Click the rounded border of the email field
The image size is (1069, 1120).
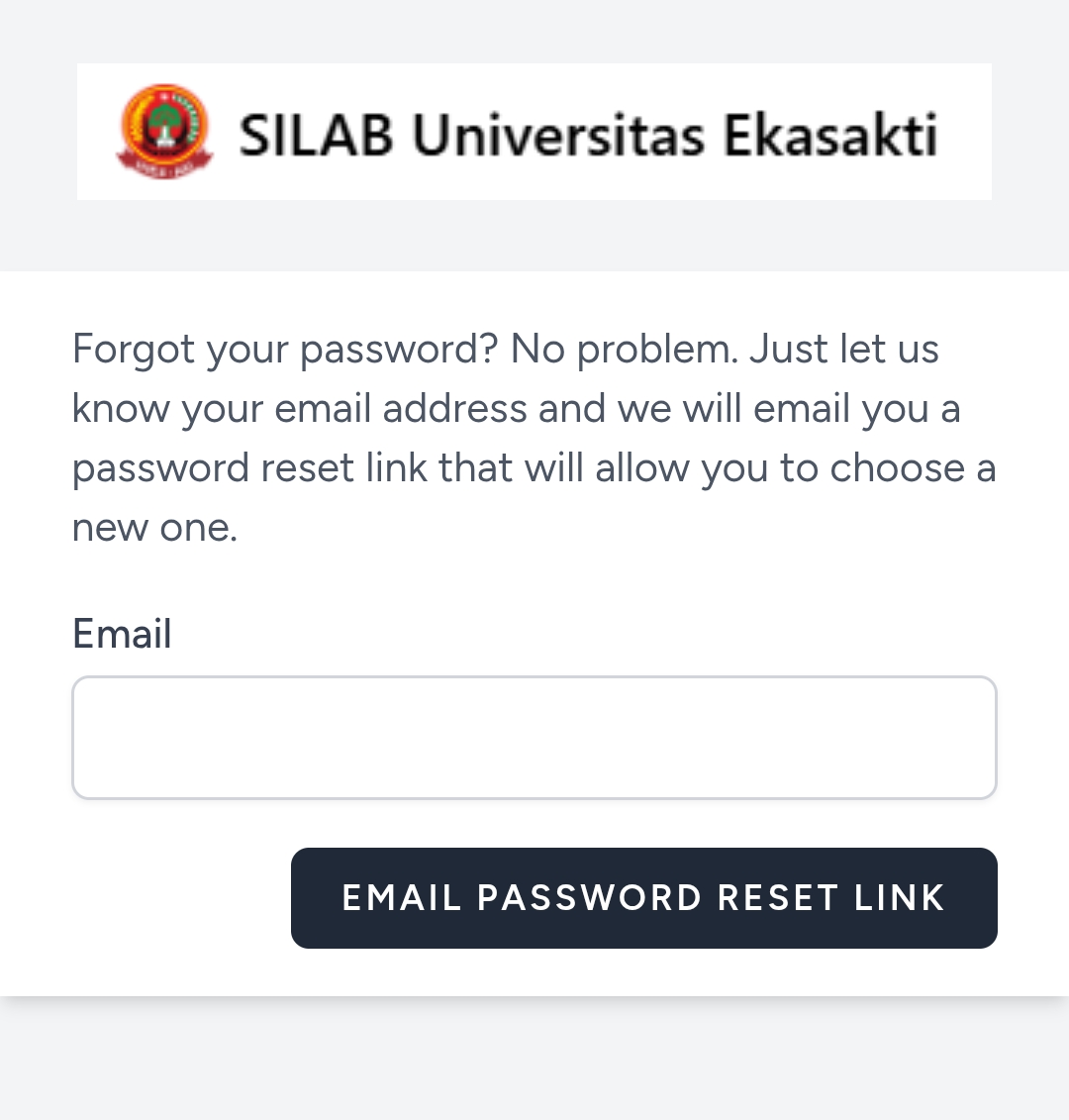pyautogui.click(x=534, y=679)
